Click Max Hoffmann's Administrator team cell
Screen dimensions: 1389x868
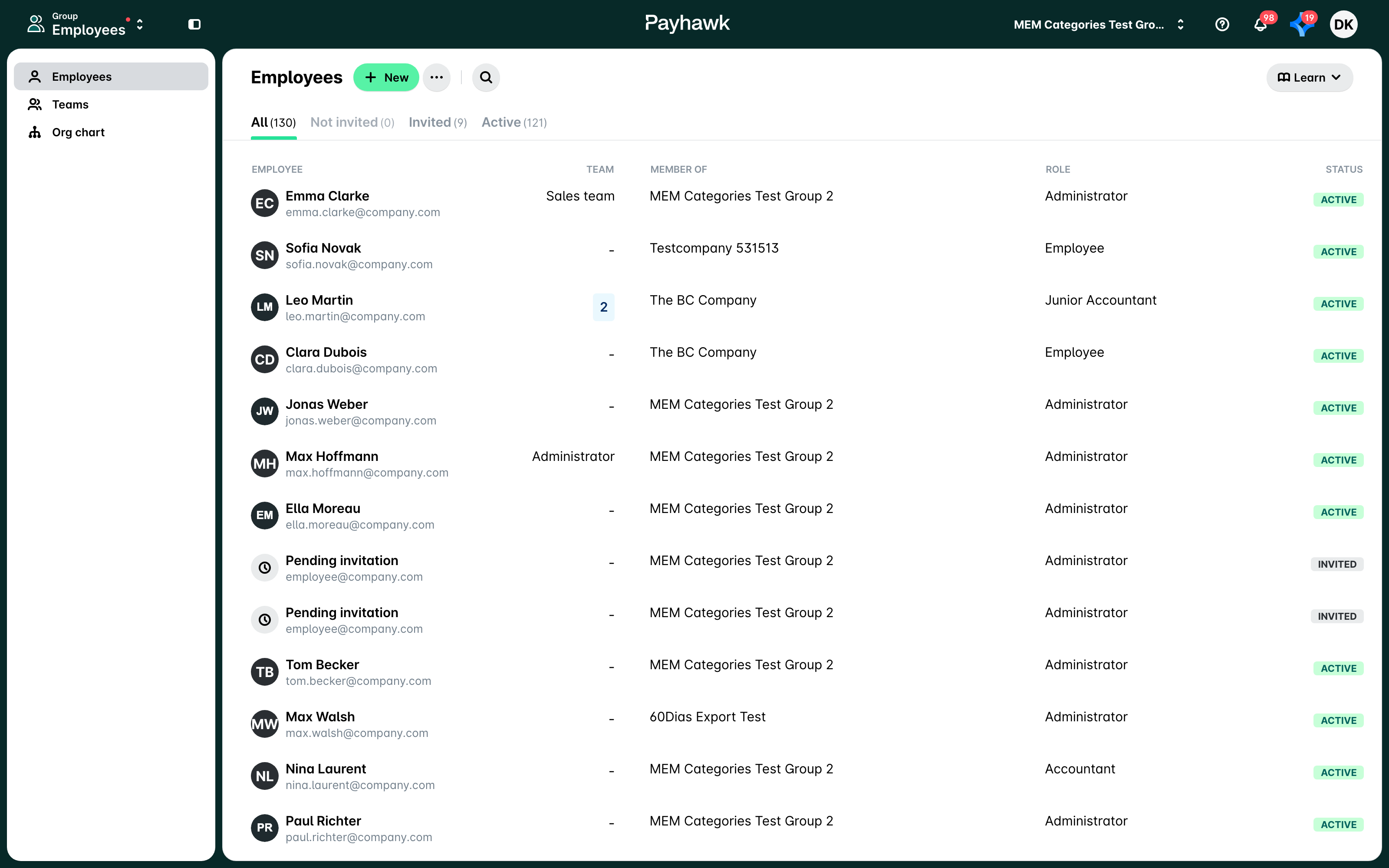[573, 457]
